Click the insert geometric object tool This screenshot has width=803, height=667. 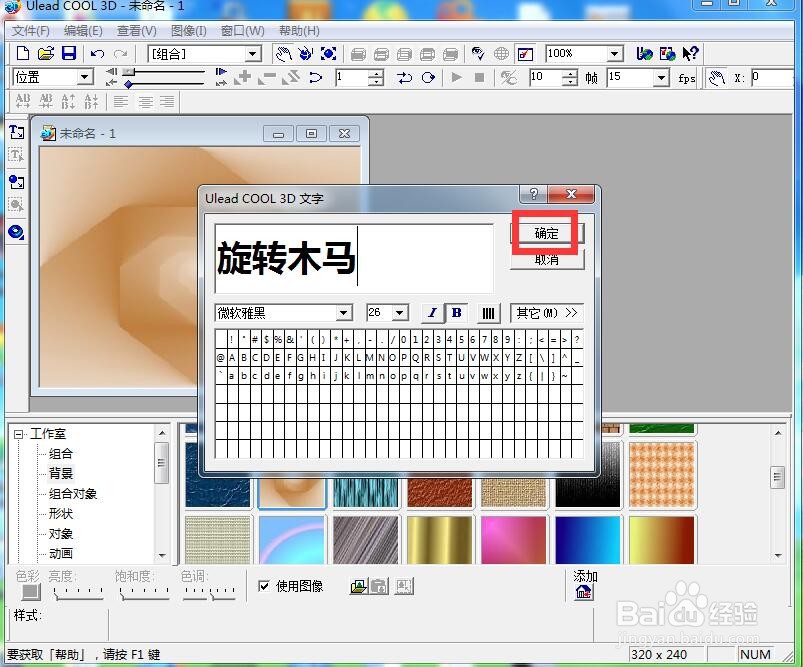[16, 233]
